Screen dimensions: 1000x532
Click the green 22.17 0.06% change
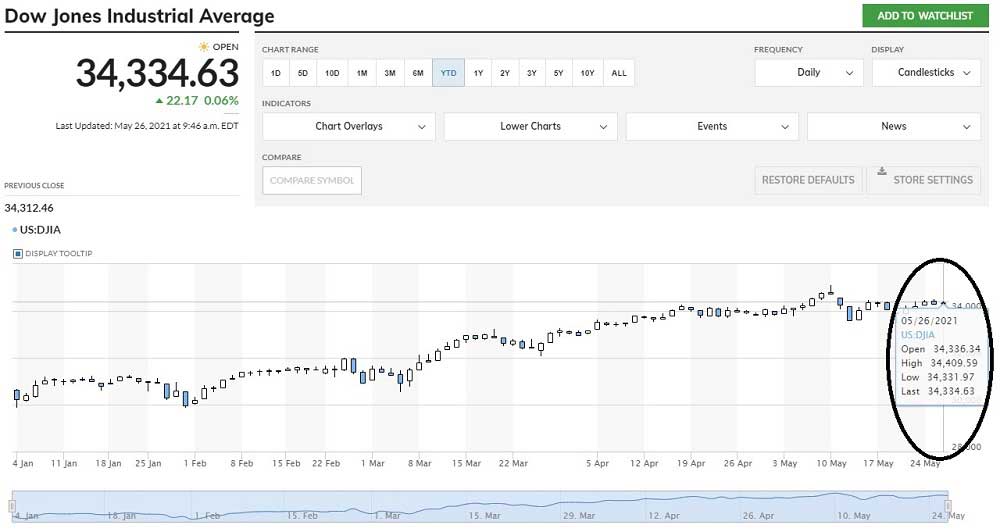(197, 101)
